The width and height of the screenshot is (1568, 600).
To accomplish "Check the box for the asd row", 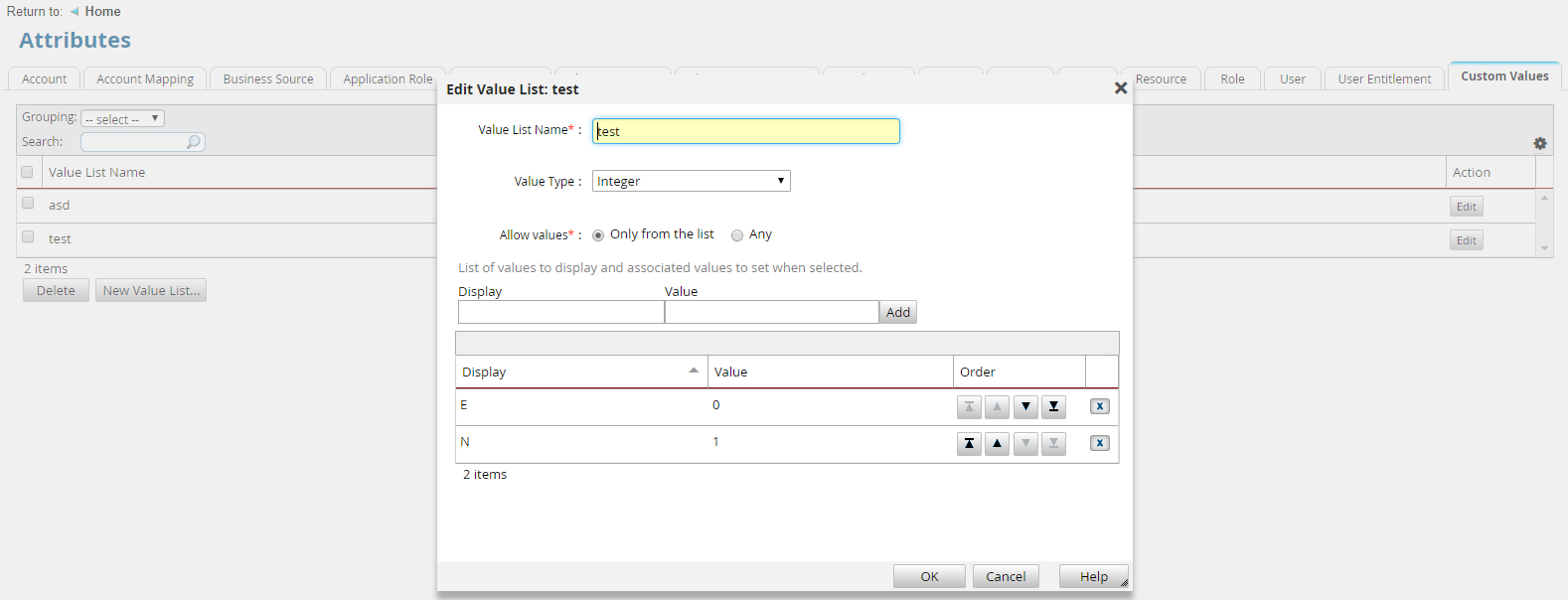I will (x=28, y=204).
